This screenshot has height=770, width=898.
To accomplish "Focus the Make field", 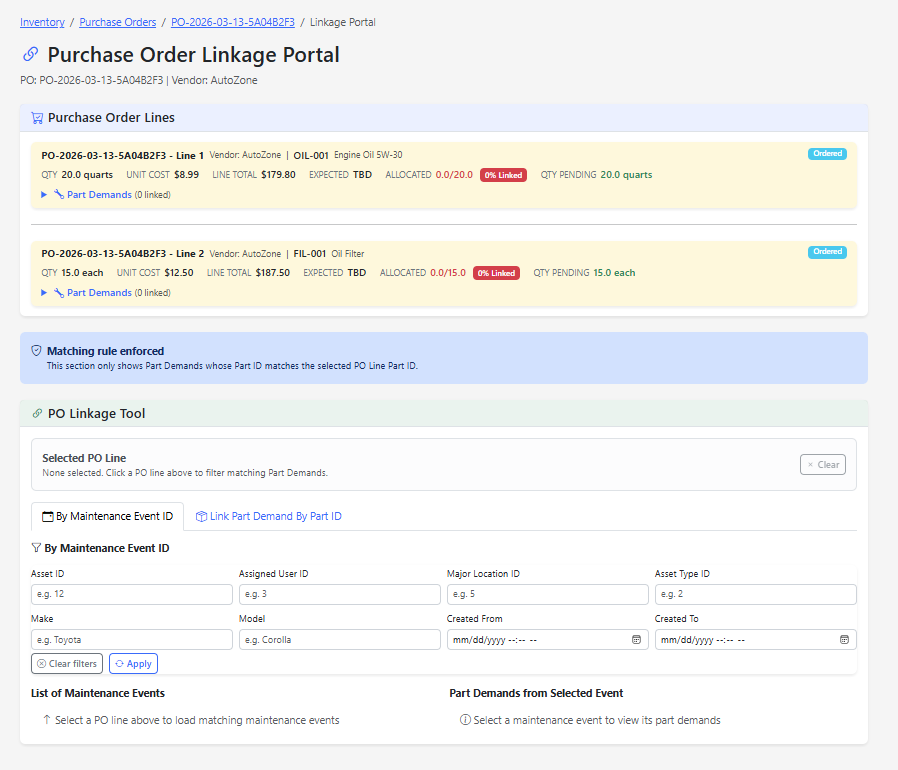I will [x=132, y=639].
